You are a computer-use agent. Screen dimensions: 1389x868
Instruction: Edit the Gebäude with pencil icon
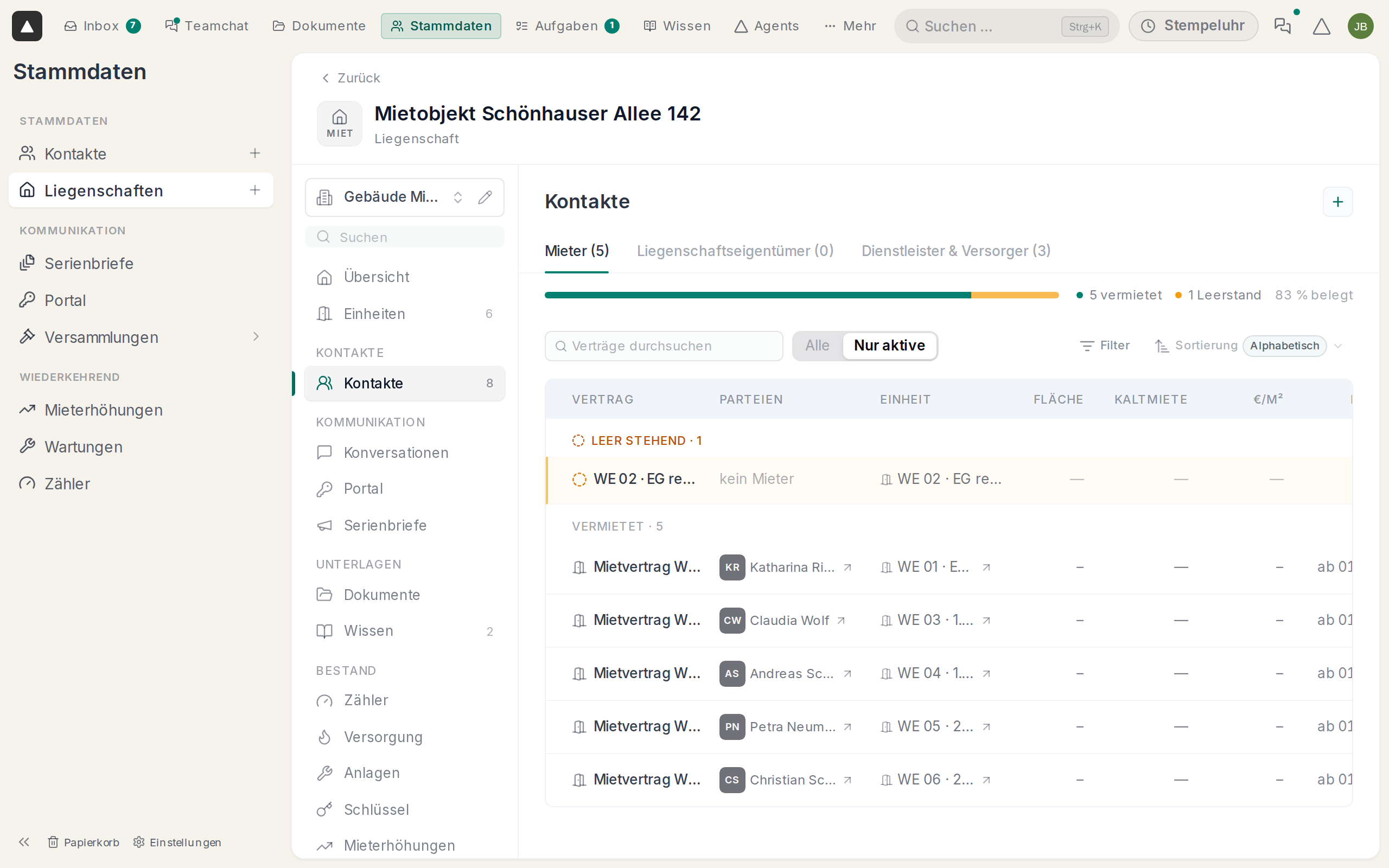[x=485, y=197]
